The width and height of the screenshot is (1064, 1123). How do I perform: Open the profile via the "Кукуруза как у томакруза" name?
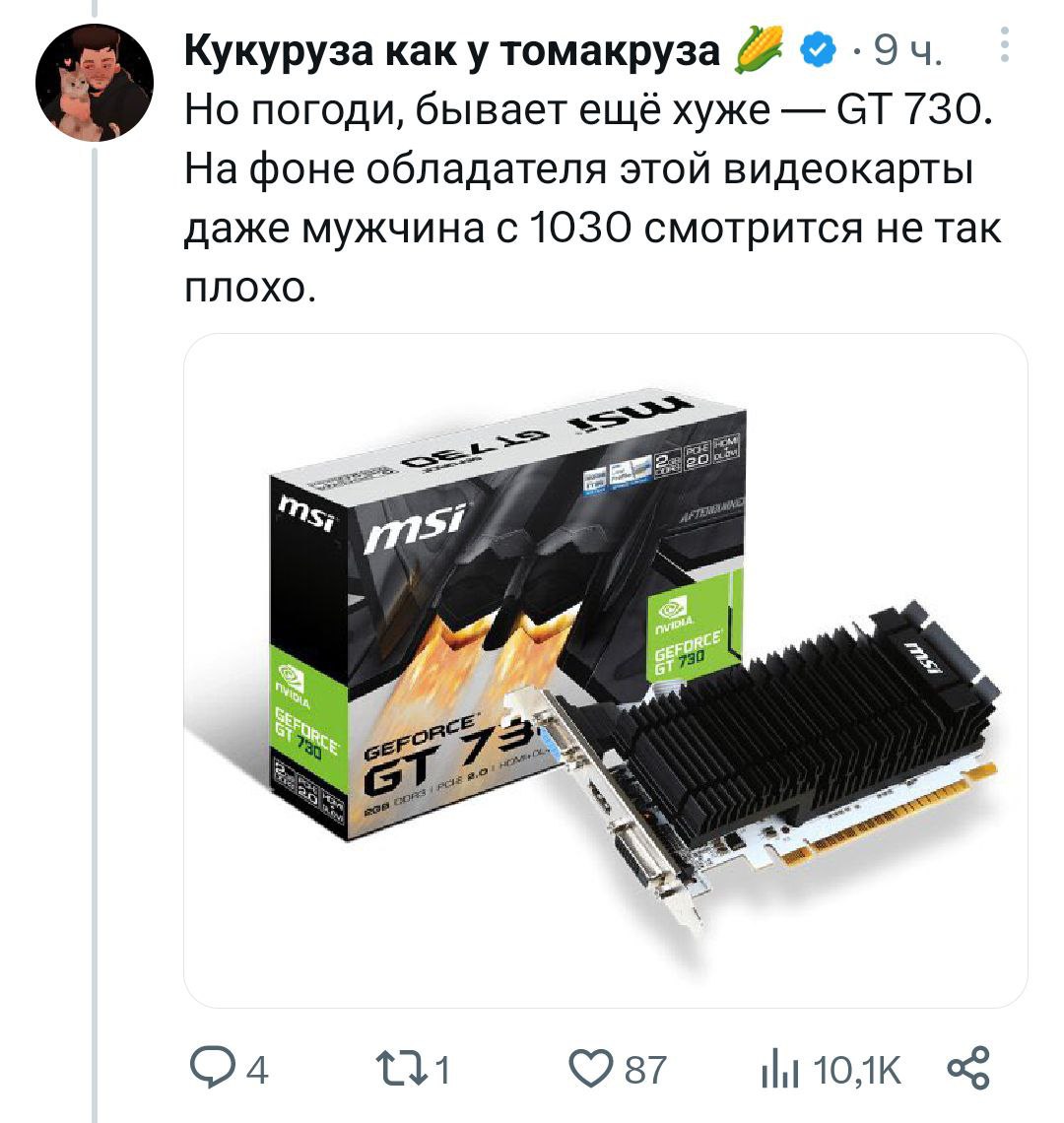tap(452, 51)
